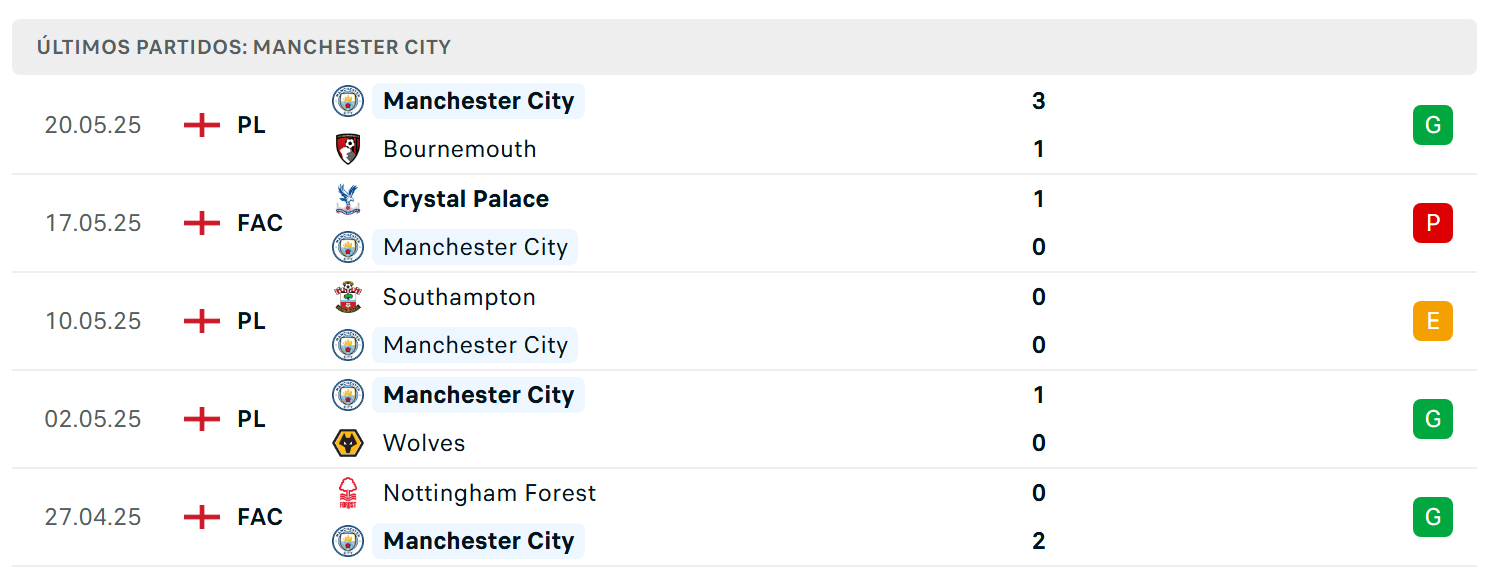Open the Nottingham Forest team link
Viewport: 1489px width, 580px height.
[x=489, y=493]
